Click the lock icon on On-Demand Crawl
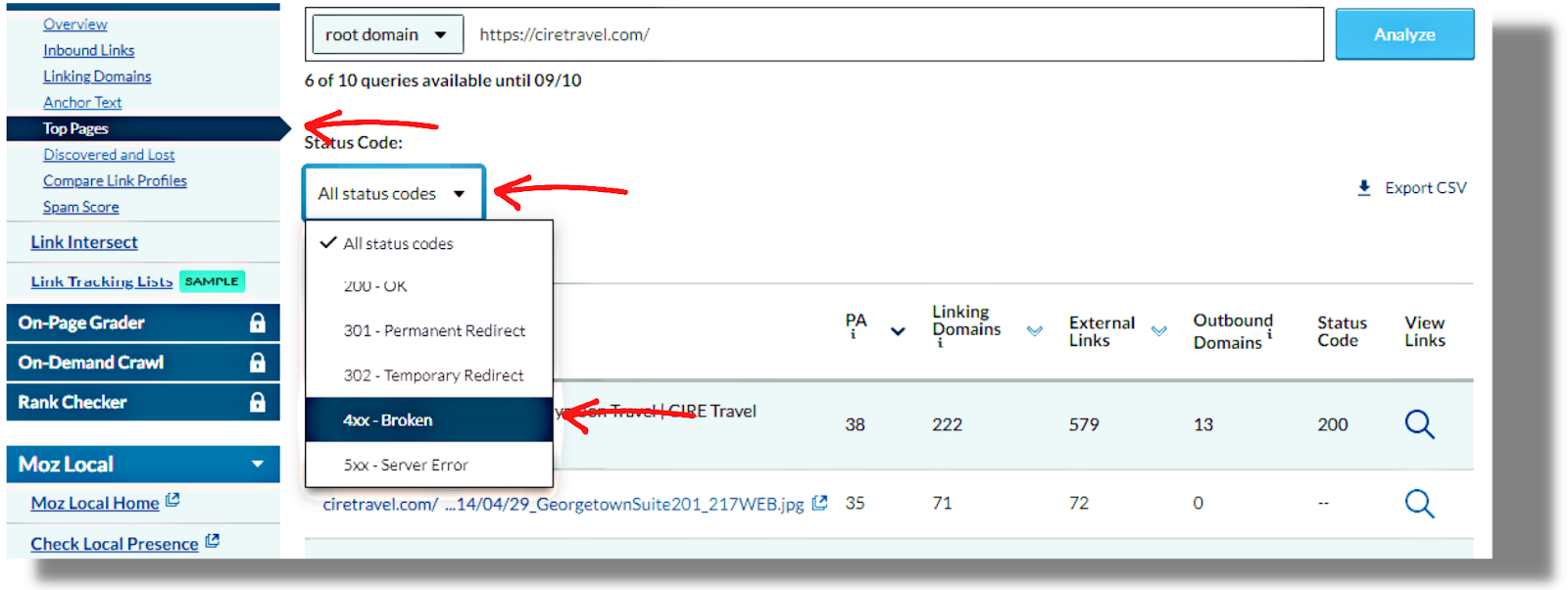The width and height of the screenshot is (1568, 590). click(x=258, y=363)
